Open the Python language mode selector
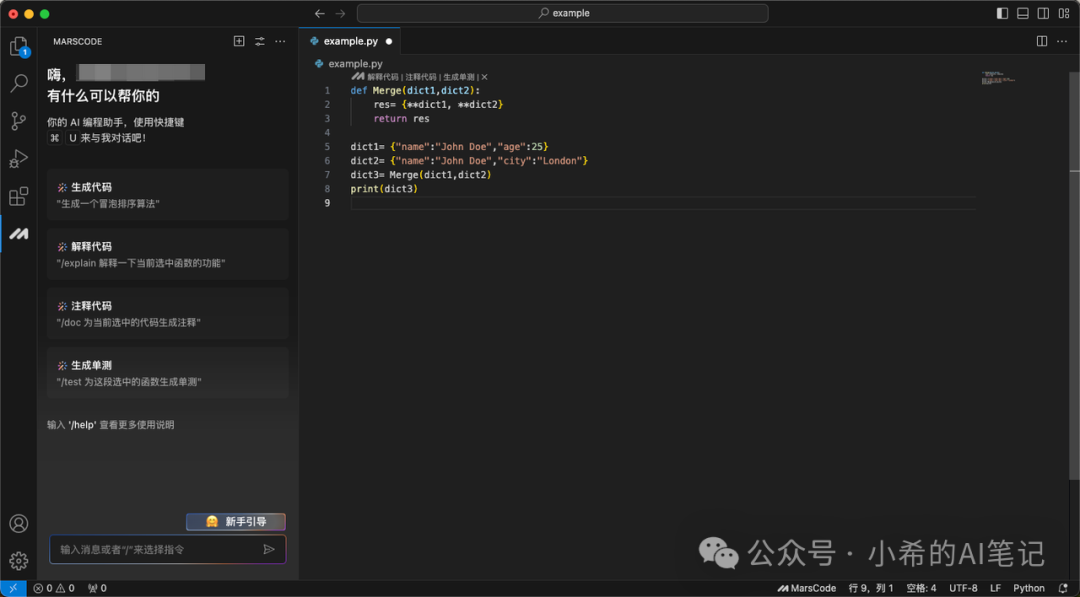This screenshot has height=597, width=1080. coord(1028,588)
